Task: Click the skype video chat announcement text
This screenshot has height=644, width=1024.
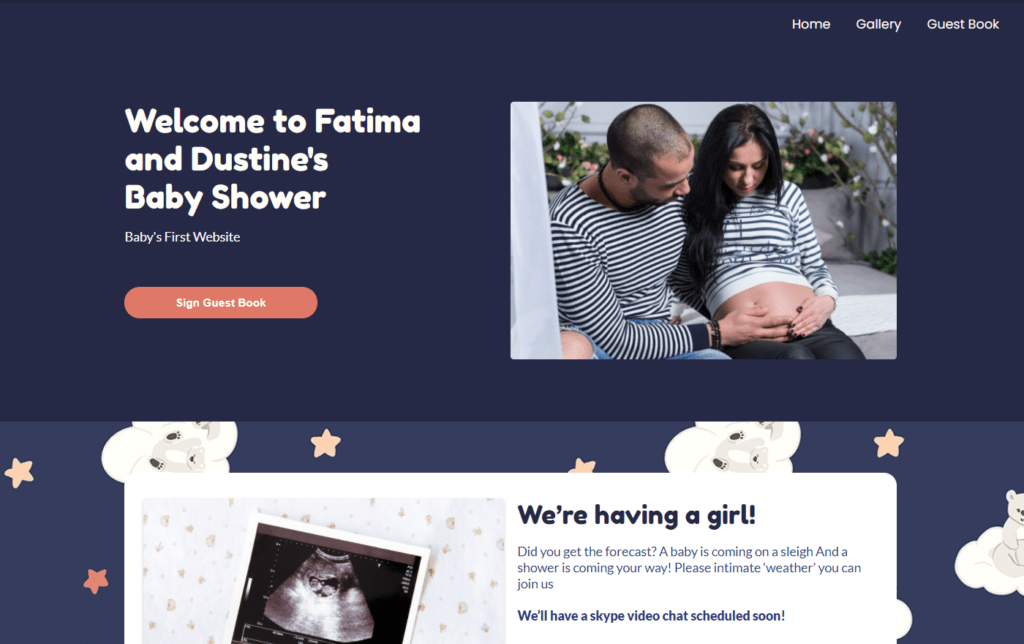Action: (x=651, y=616)
